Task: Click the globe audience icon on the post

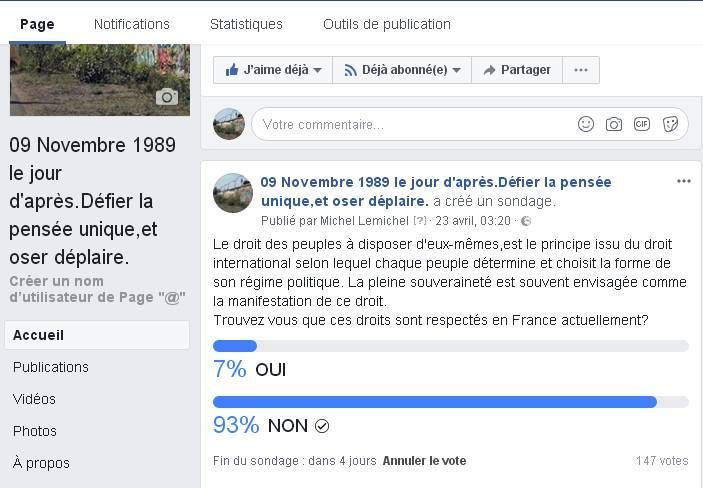Action: [526, 221]
